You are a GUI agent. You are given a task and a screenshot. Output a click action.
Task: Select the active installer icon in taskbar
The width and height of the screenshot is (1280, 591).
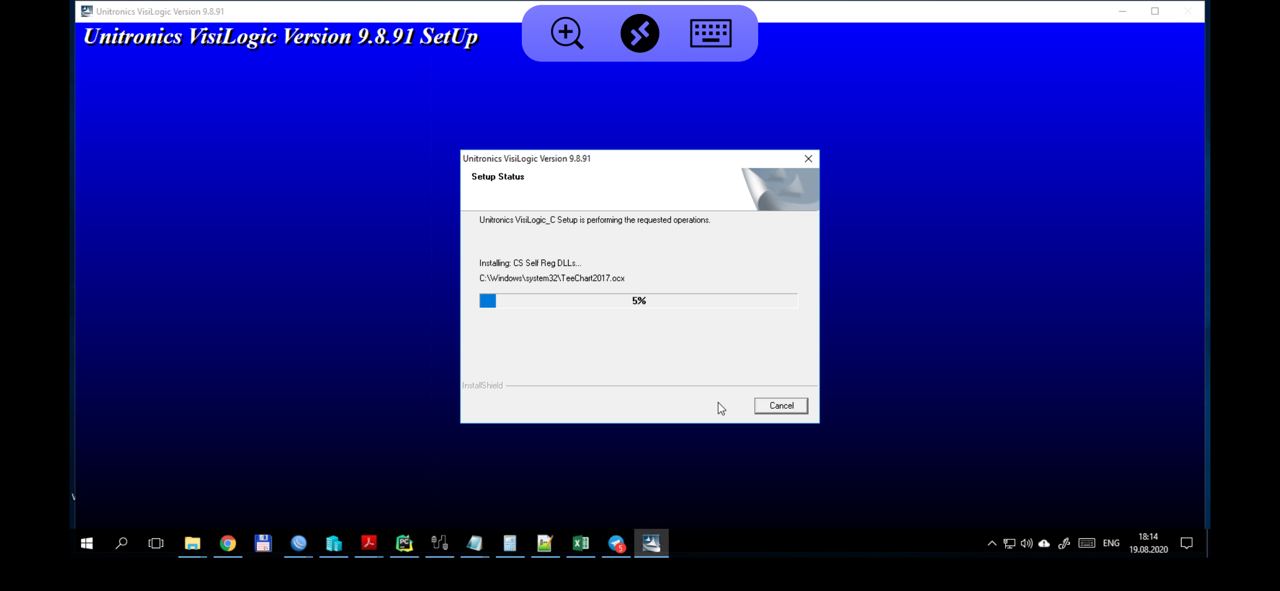point(651,543)
